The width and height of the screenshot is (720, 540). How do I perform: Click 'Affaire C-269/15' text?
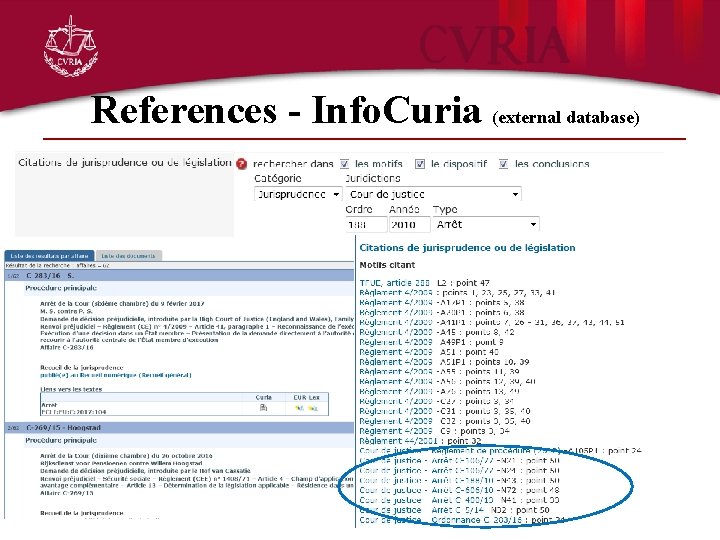tap(67, 493)
